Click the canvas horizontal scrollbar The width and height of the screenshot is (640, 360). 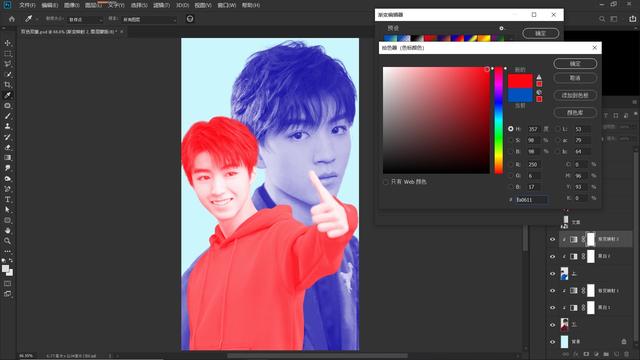tap(318, 356)
